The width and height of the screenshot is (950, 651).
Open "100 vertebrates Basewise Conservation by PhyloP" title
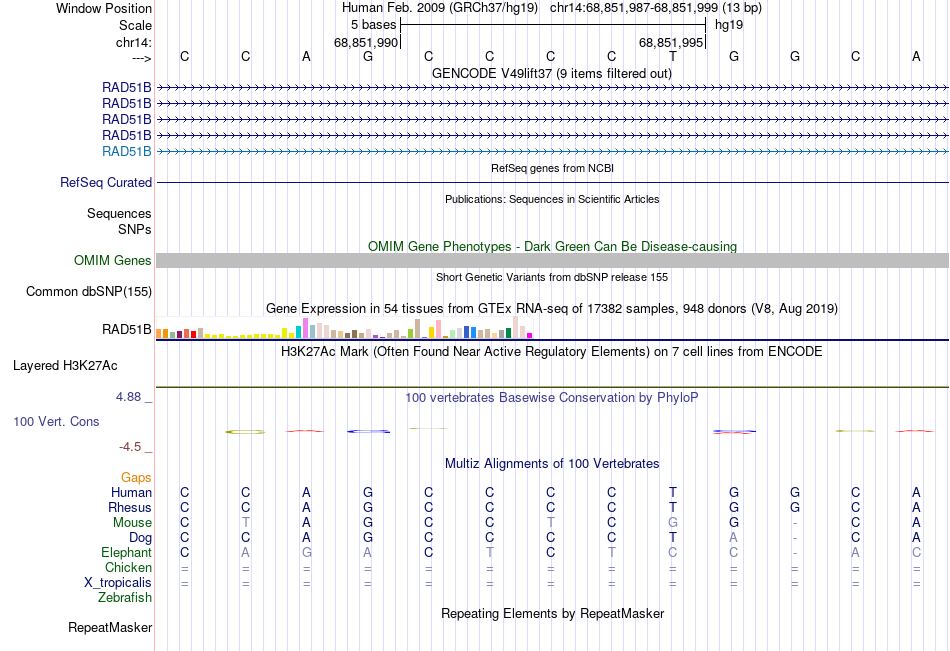[552, 398]
